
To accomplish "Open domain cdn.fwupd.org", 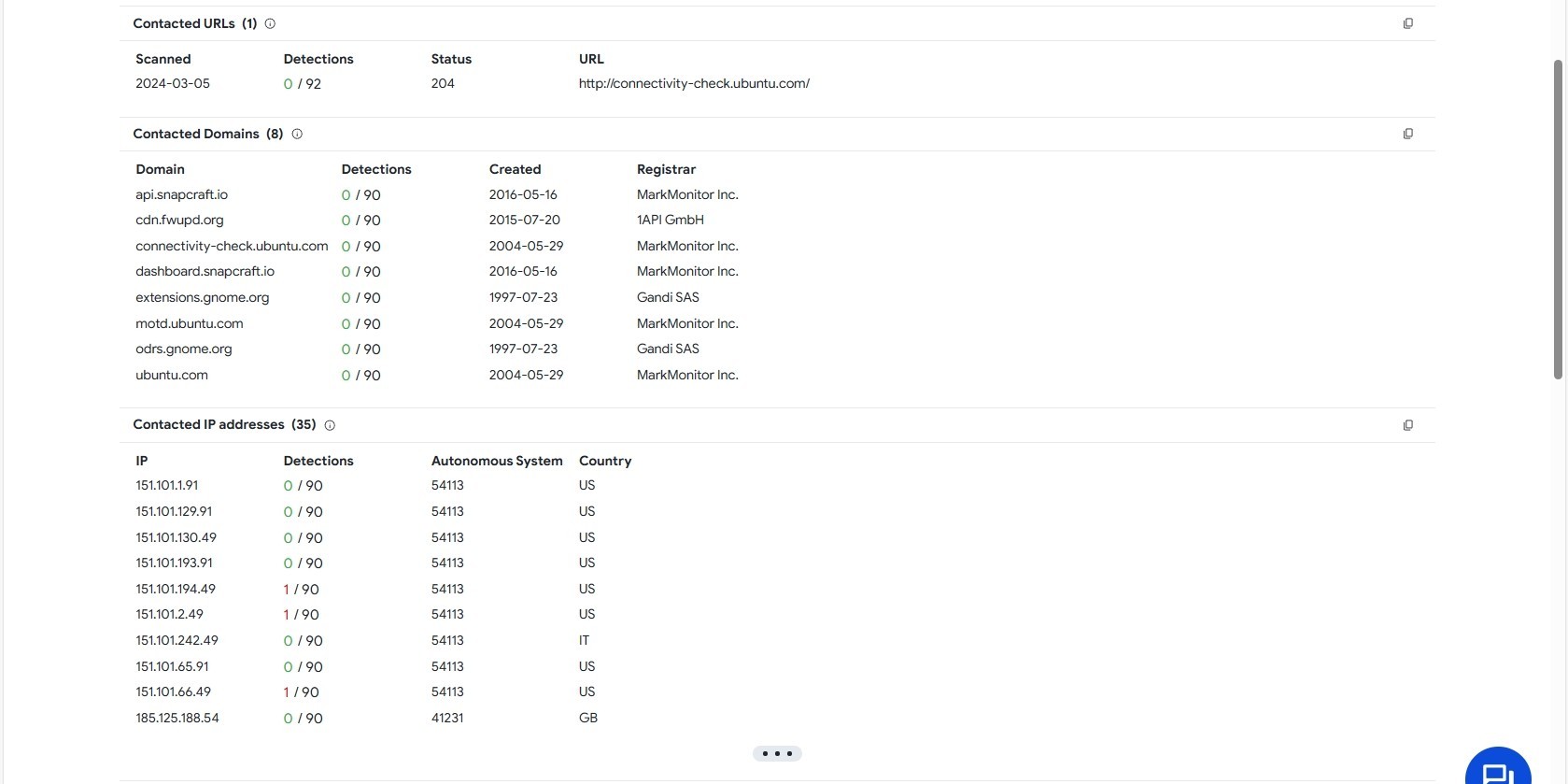I will pos(179,220).
